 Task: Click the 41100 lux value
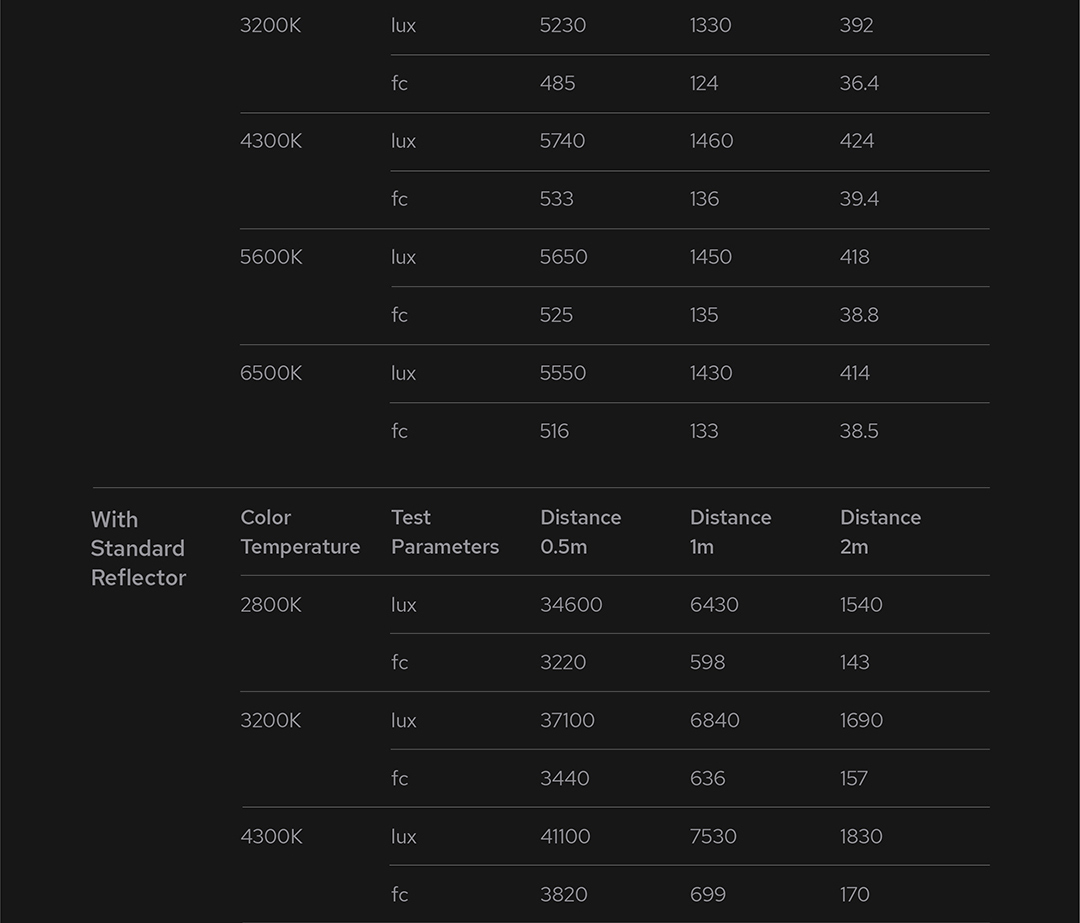pos(565,837)
